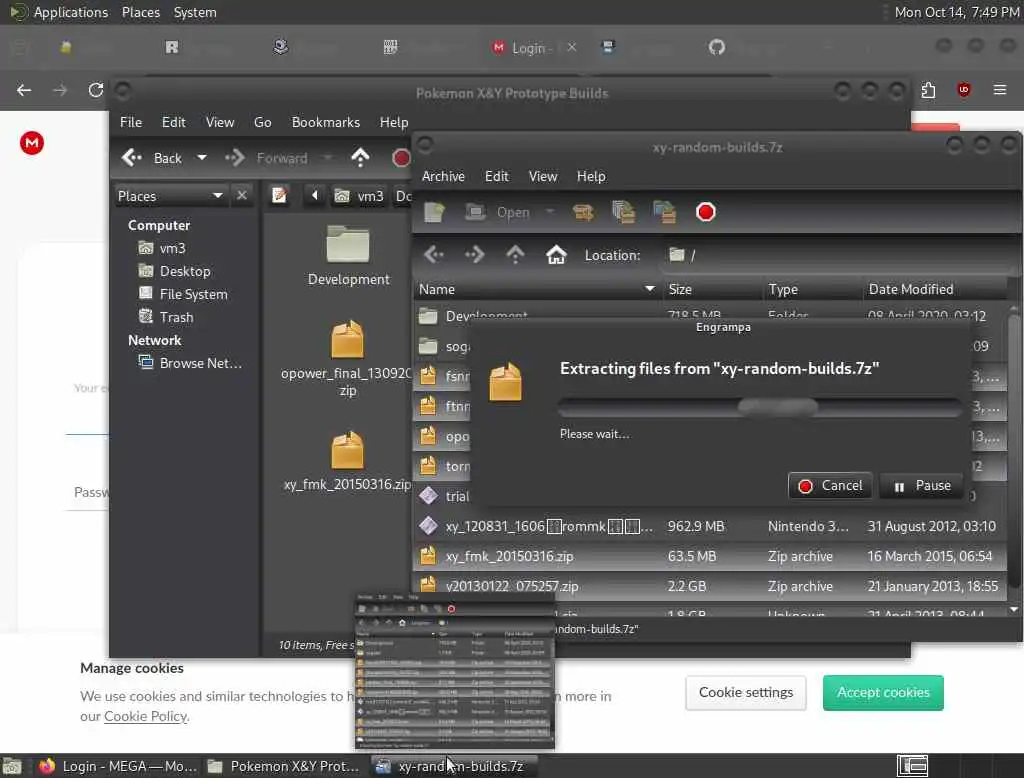
Task: Sort archive list by Type column
Action: click(812, 289)
